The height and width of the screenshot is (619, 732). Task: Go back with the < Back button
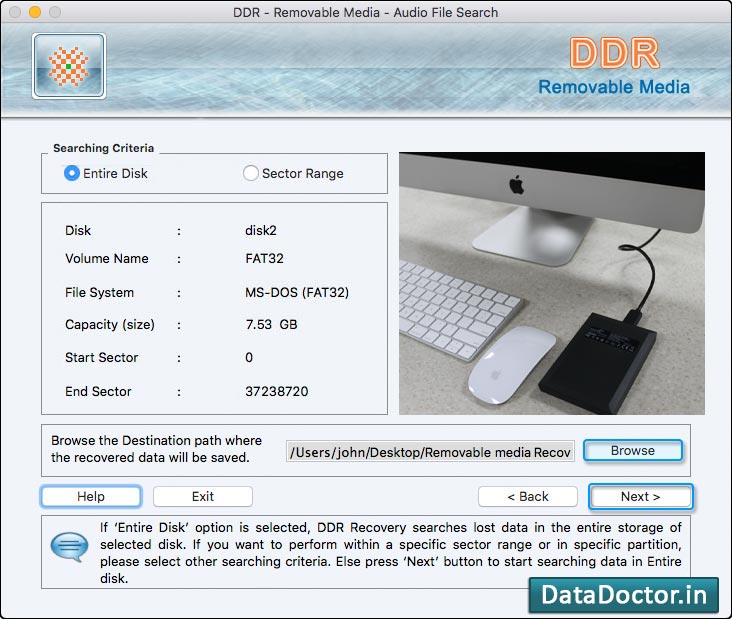pos(528,497)
